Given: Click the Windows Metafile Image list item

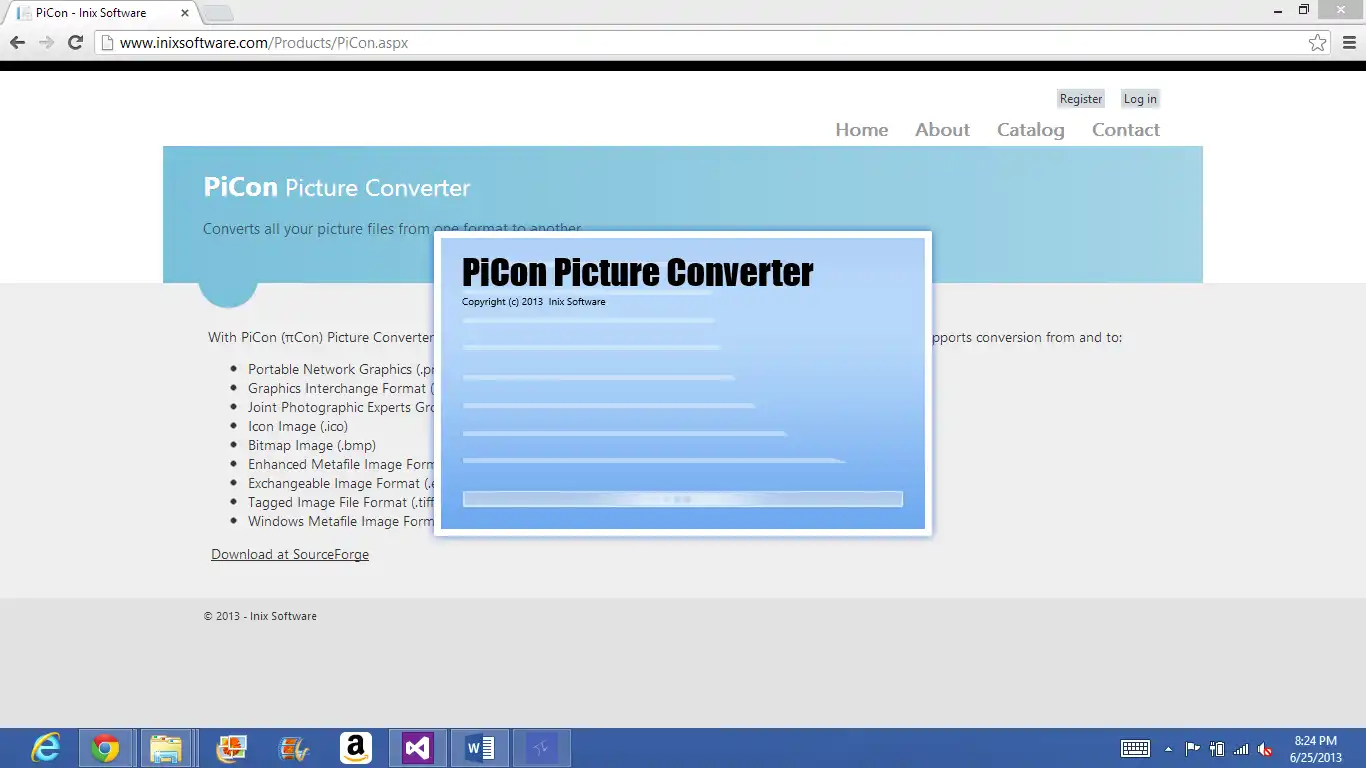Looking at the screenshot, I should 341,522.
